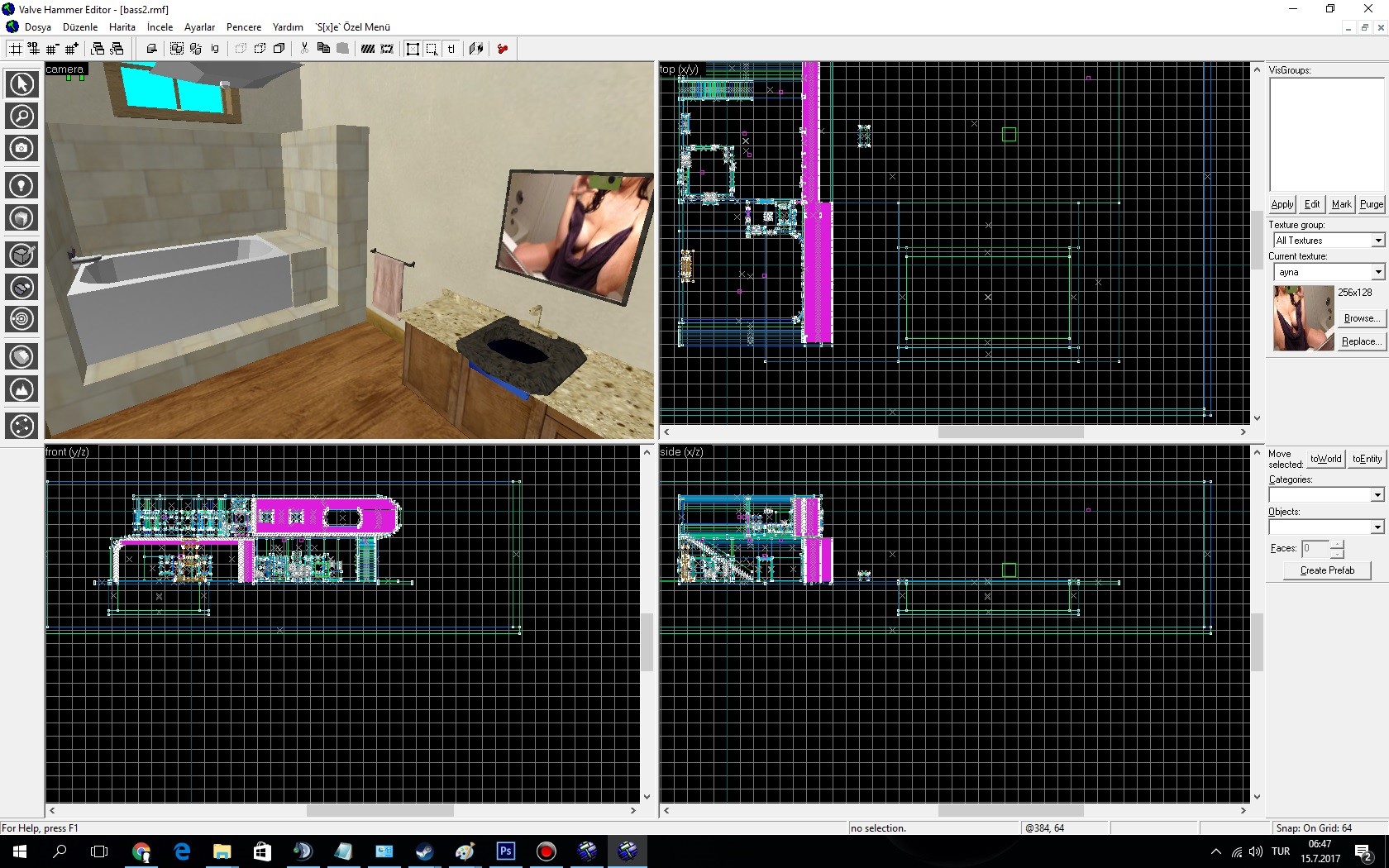
Task: Expand the Categories dropdown
Action: coord(1377,495)
